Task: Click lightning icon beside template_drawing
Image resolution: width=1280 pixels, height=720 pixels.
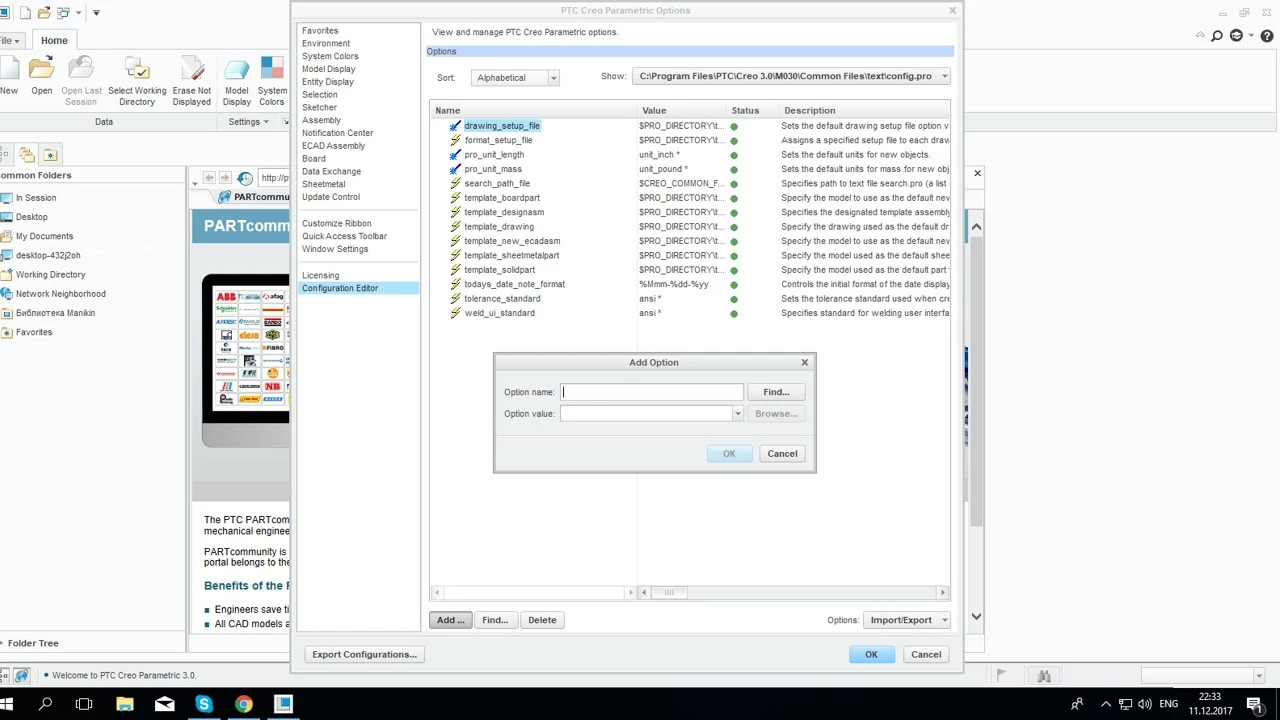Action: pyautogui.click(x=455, y=227)
